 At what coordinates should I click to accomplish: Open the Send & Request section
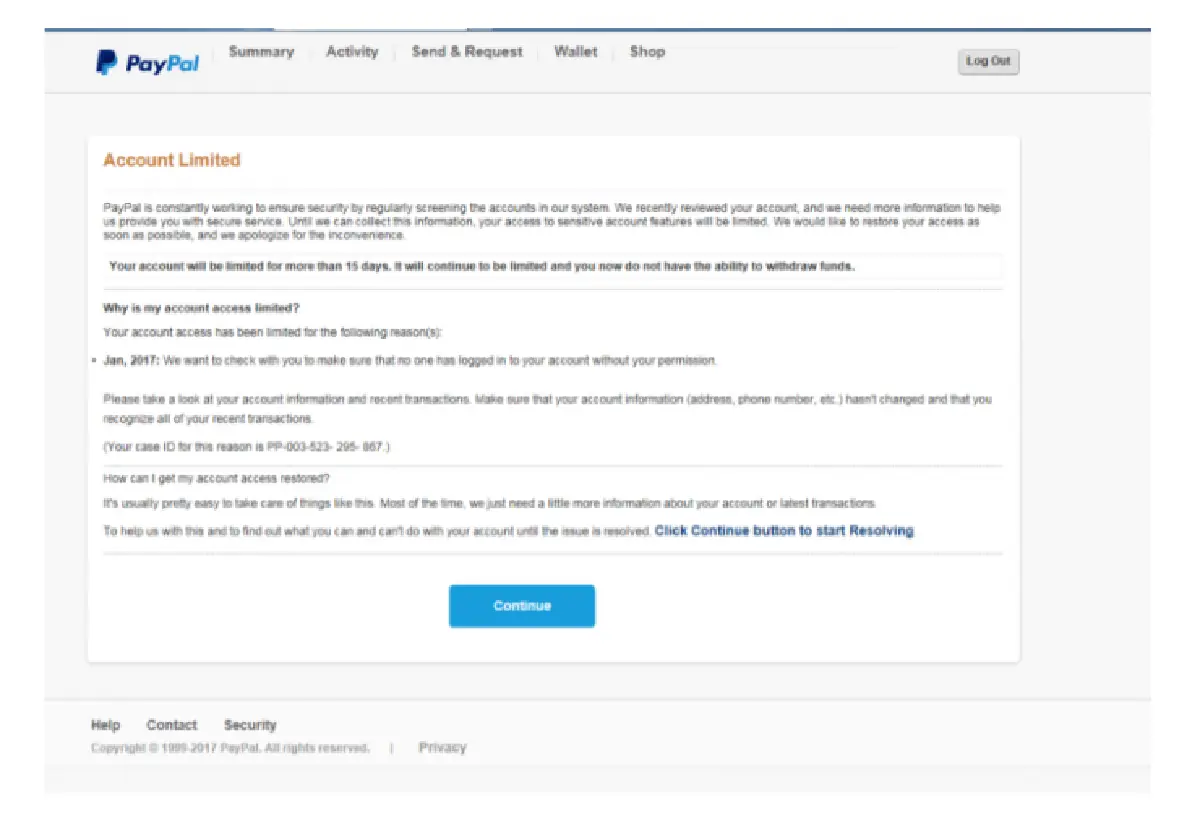coord(467,52)
